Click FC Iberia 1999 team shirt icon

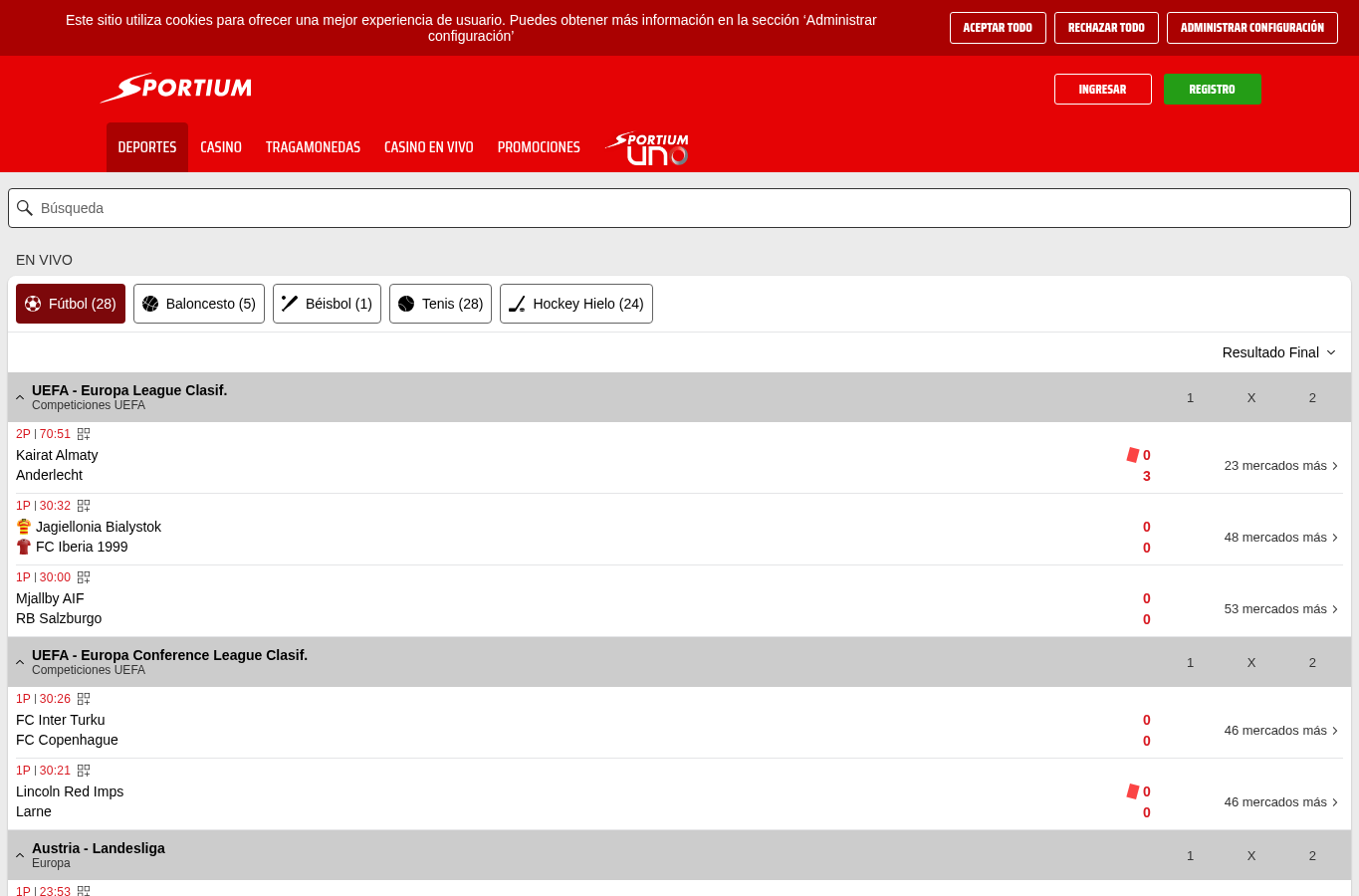pos(24,547)
